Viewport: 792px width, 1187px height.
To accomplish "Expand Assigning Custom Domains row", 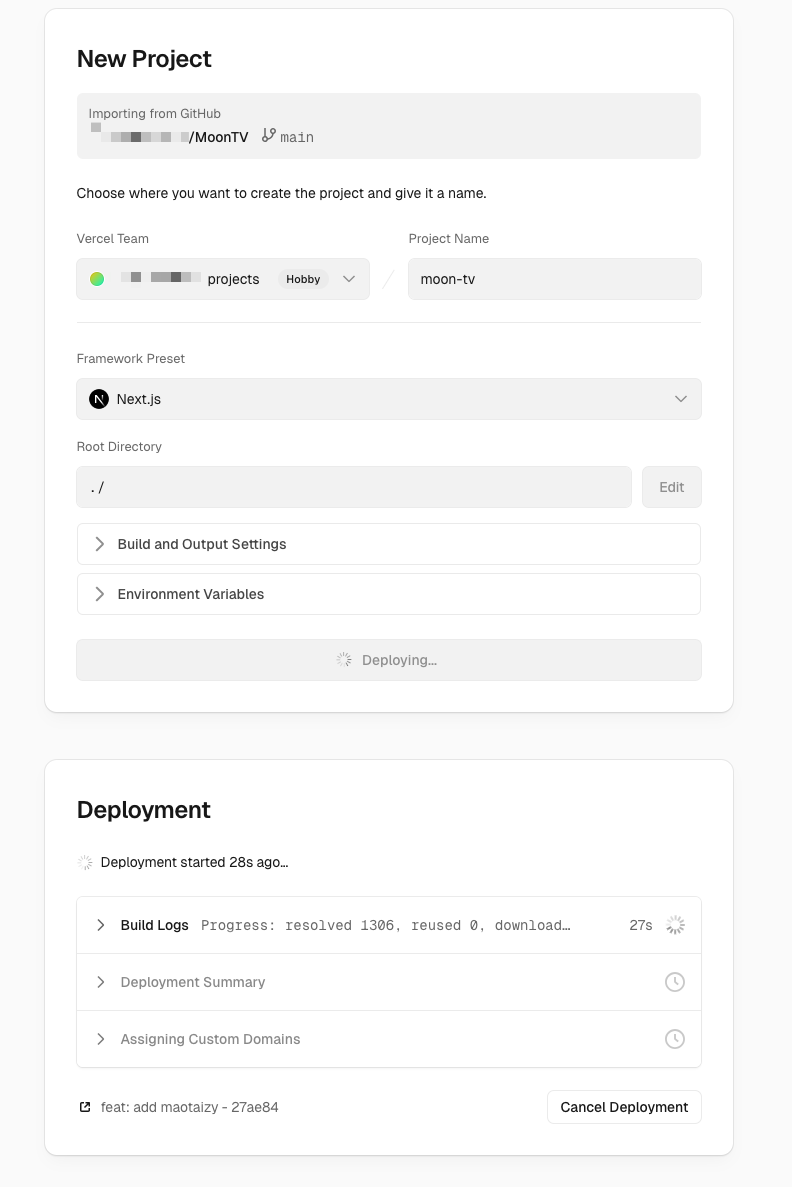I will [388, 1039].
